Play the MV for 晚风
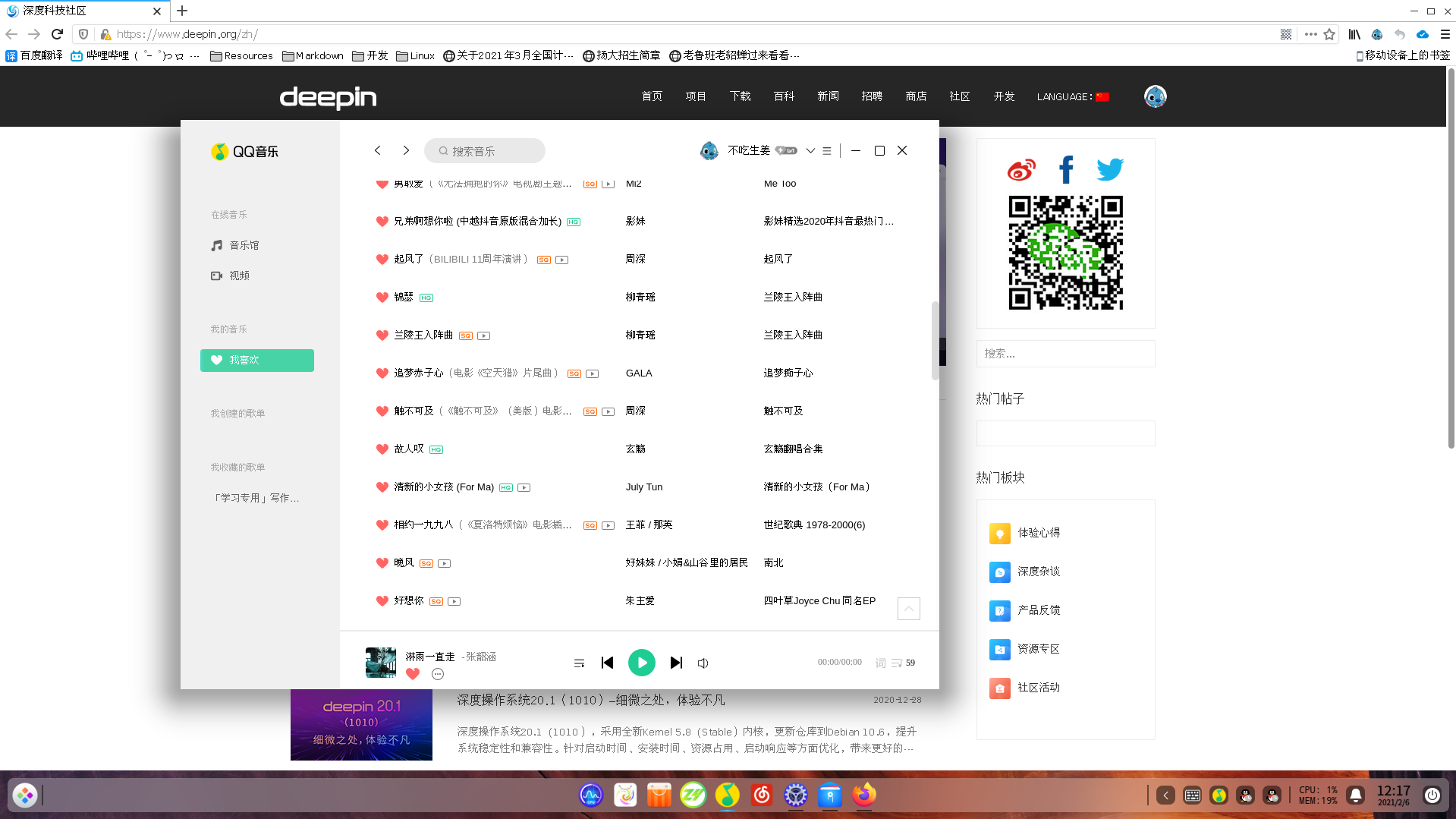Image resolution: width=1456 pixels, height=819 pixels. 445,563
